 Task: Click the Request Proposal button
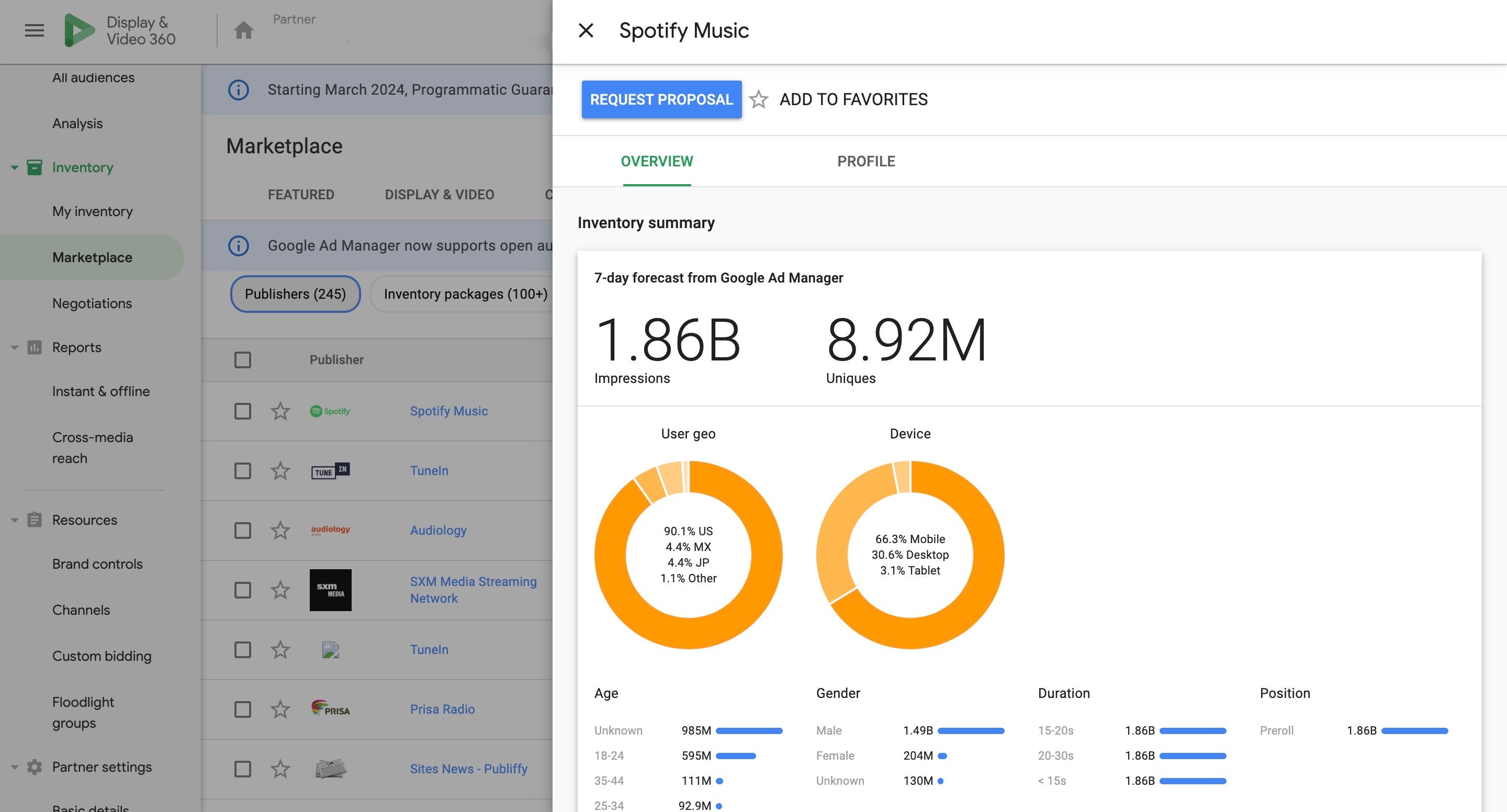(x=661, y=99)
